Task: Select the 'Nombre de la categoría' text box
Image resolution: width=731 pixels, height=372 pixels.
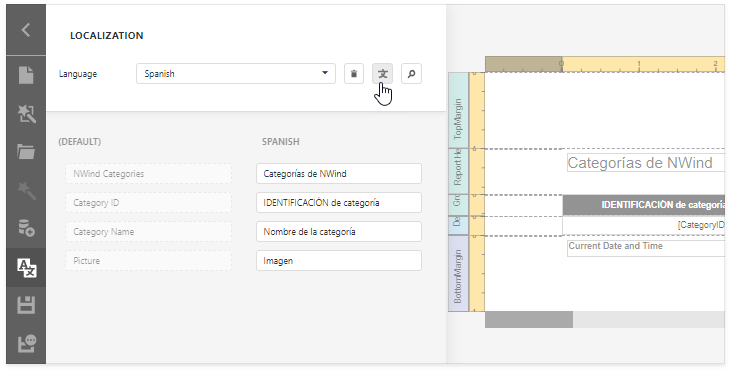Action: [338, 232]
